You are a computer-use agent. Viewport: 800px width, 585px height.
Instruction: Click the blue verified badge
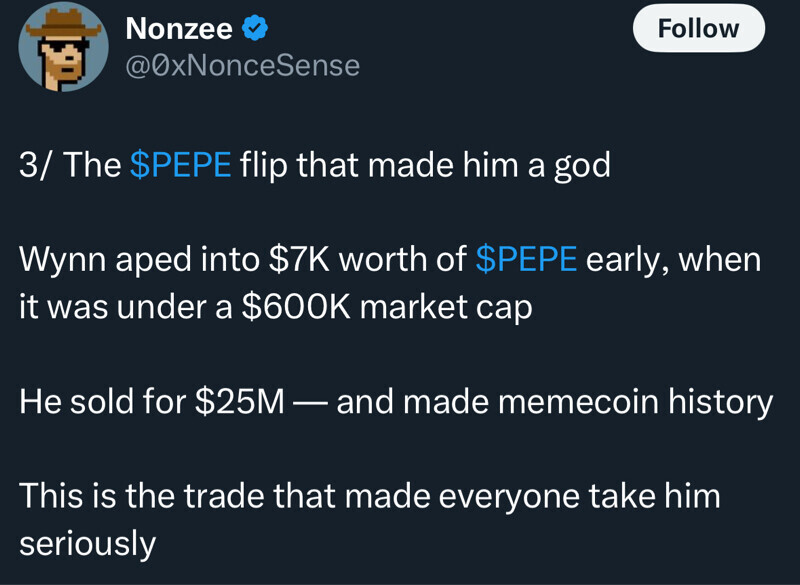[256, 30]
